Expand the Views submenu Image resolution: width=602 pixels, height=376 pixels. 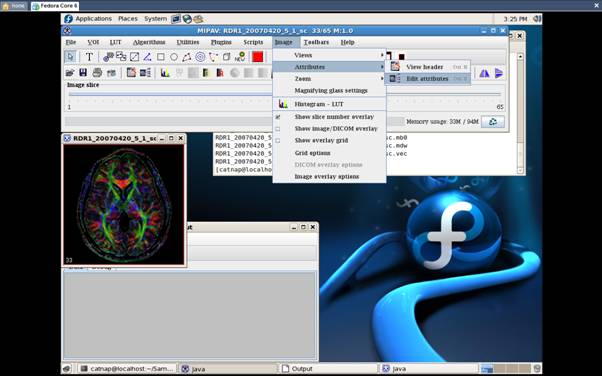click(329, 55)
